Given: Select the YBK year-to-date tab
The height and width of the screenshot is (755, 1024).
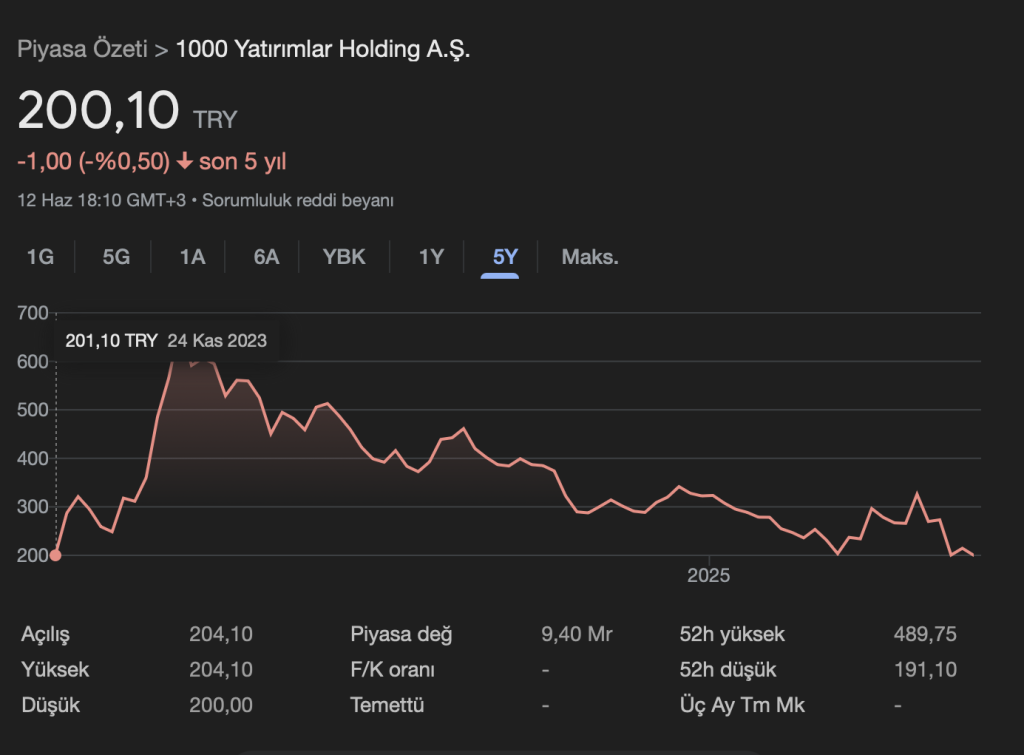Looking at the screenshot, I should (344, 257).
